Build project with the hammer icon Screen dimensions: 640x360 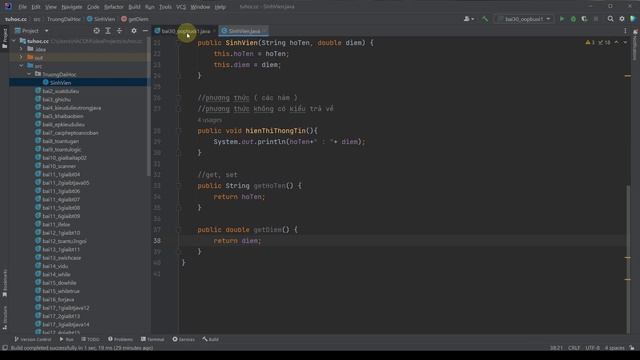tap(484, 19)
